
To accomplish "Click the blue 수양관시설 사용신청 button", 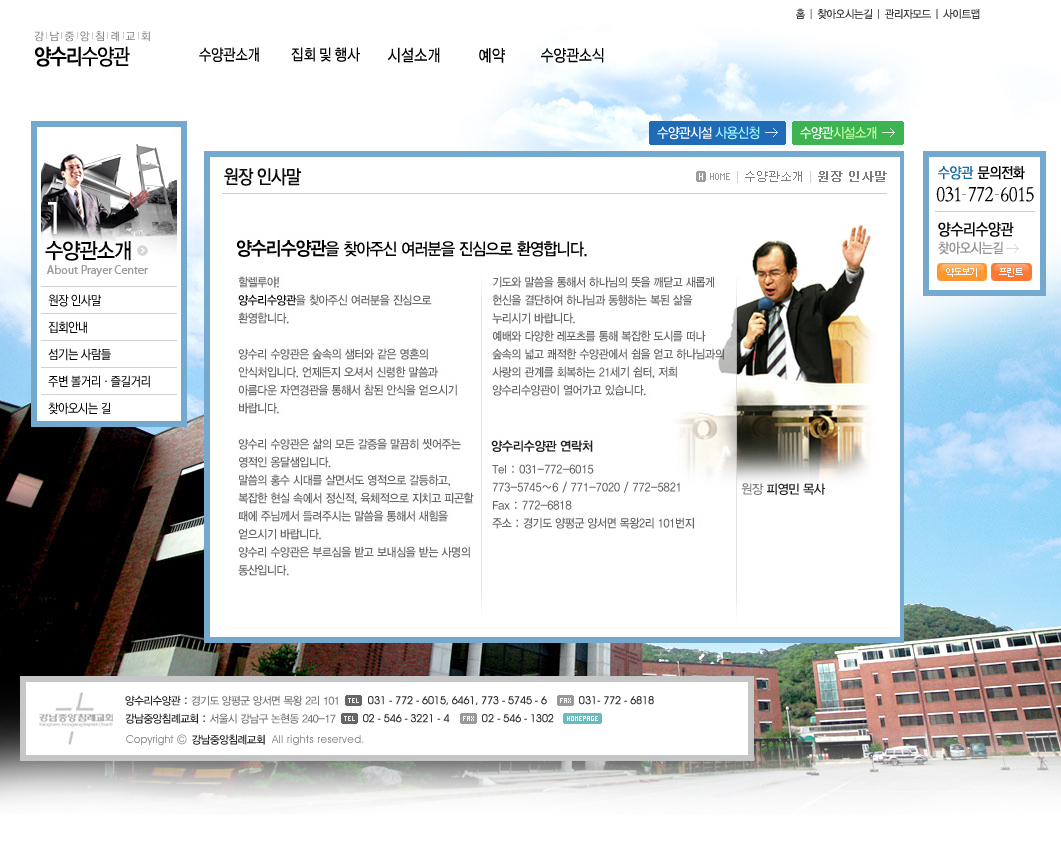I will point(716,133).
